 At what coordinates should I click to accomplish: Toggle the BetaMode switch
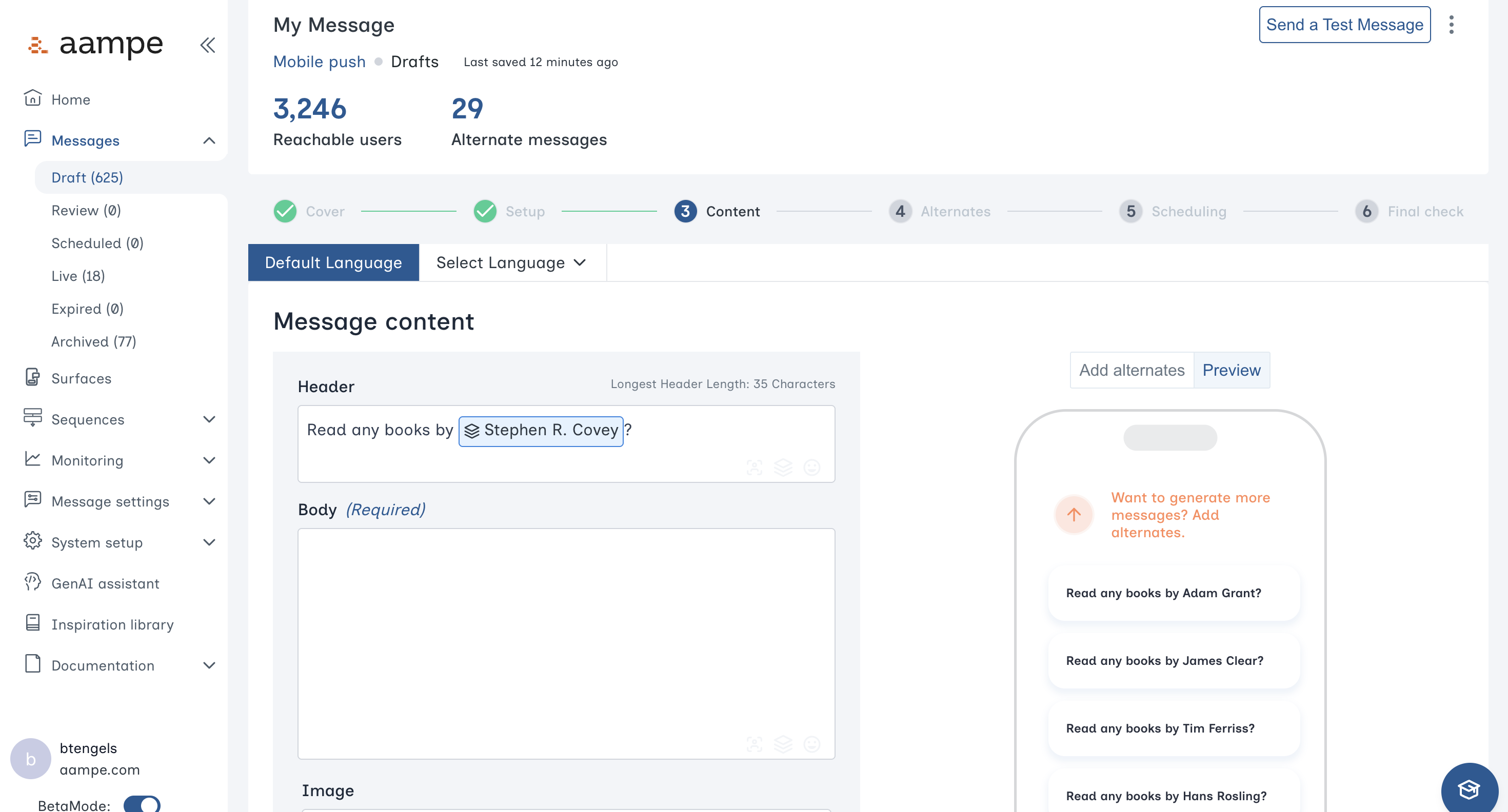[142, 804]
